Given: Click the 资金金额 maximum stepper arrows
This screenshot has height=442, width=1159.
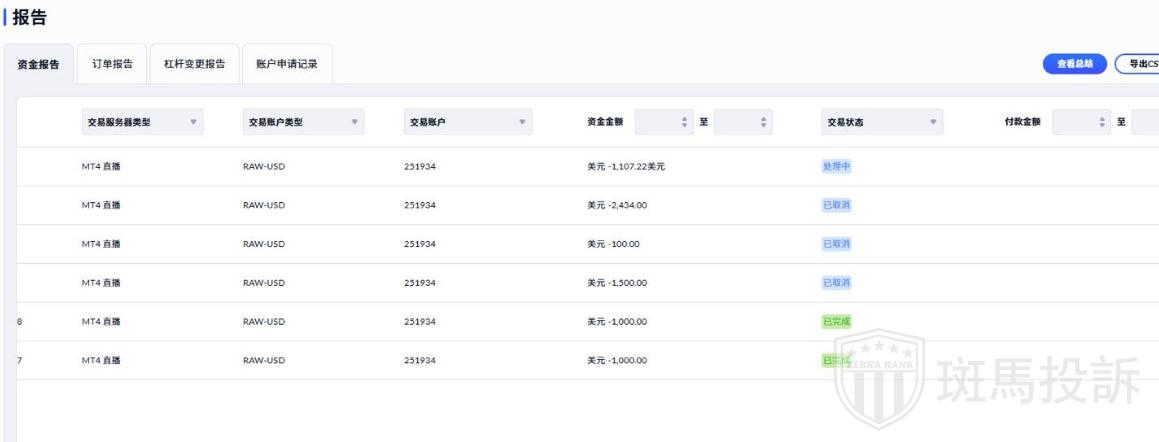Looking at the screenshot, I should coord(763,122).
